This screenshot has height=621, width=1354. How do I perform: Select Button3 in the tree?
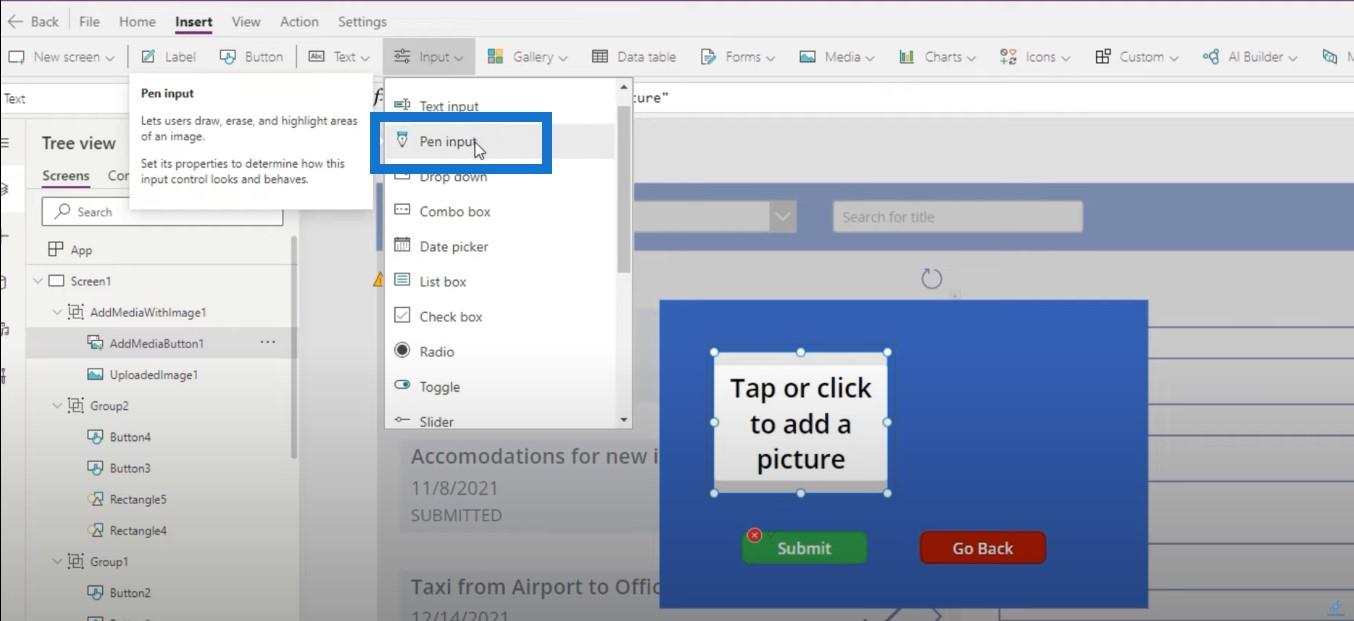point(130,468)
